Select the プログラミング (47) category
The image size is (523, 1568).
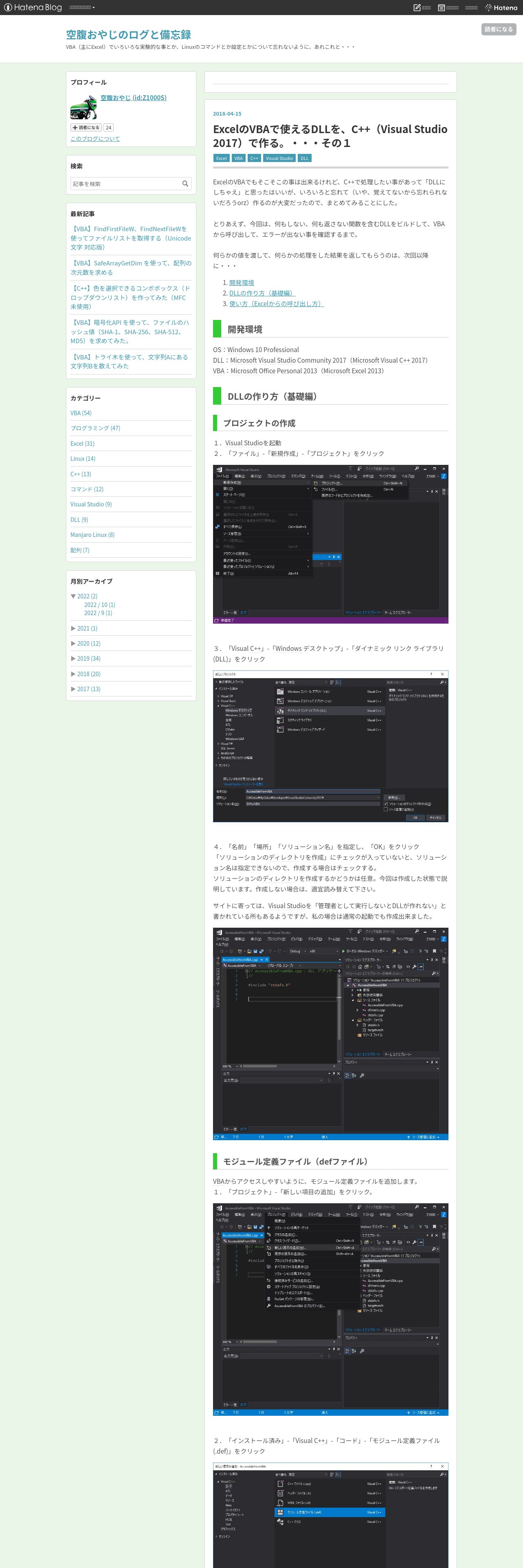[x=95, y=428]
